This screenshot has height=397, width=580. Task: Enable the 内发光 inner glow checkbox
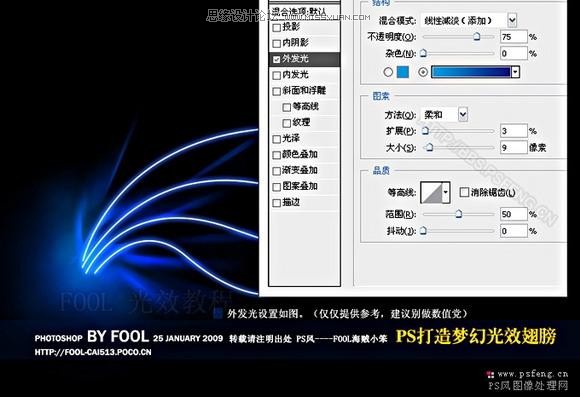tap(276, 75)
